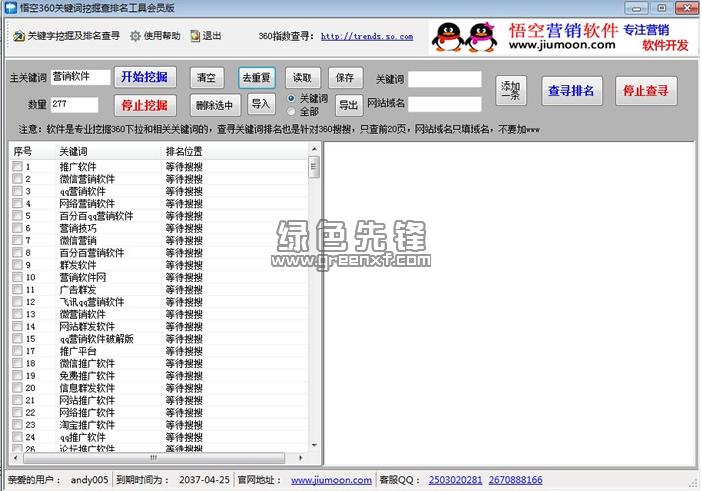Open the http://trends.so.com link
The width and height of the screenshot is (702, 491).
[367, 36]
